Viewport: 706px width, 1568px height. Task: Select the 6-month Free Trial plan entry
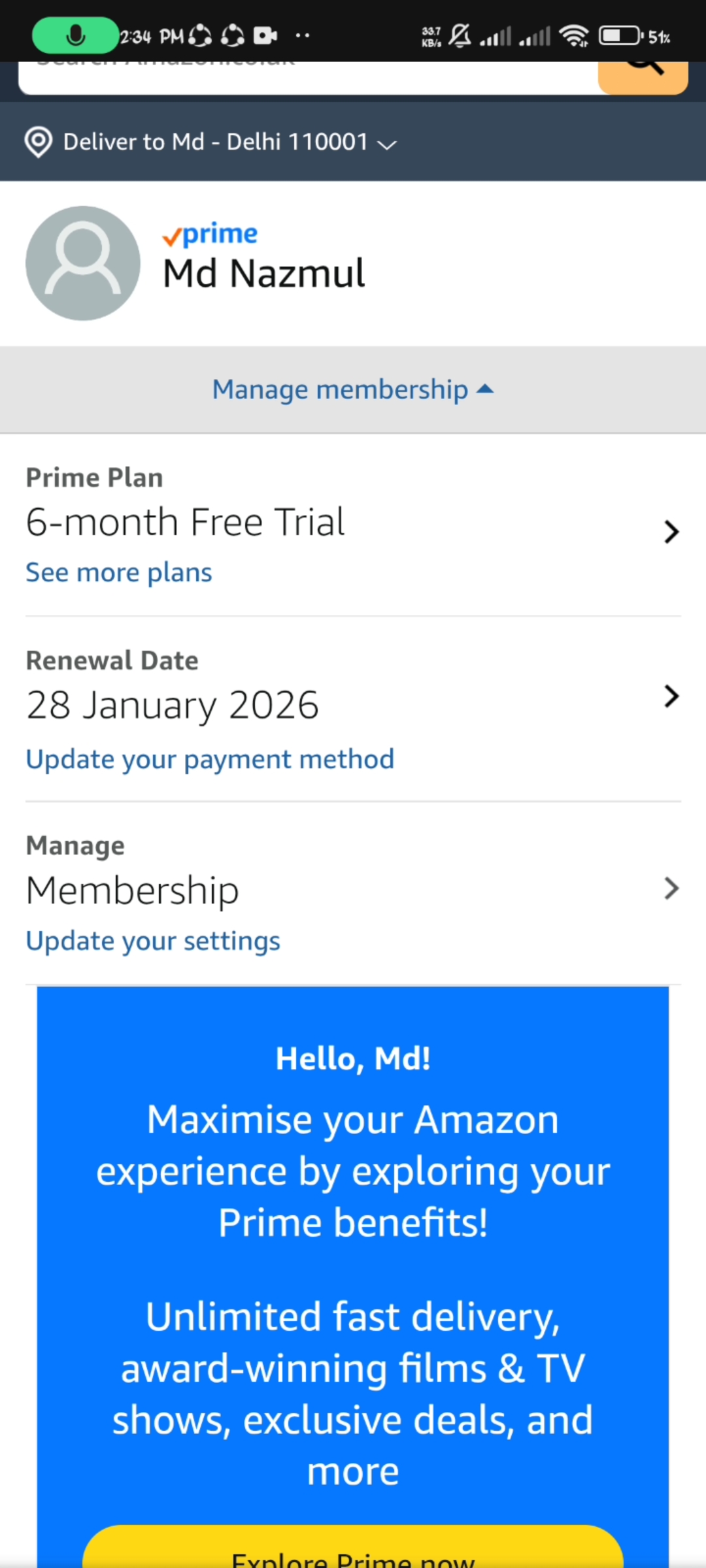pyautogui.click(x=185, y=523)
